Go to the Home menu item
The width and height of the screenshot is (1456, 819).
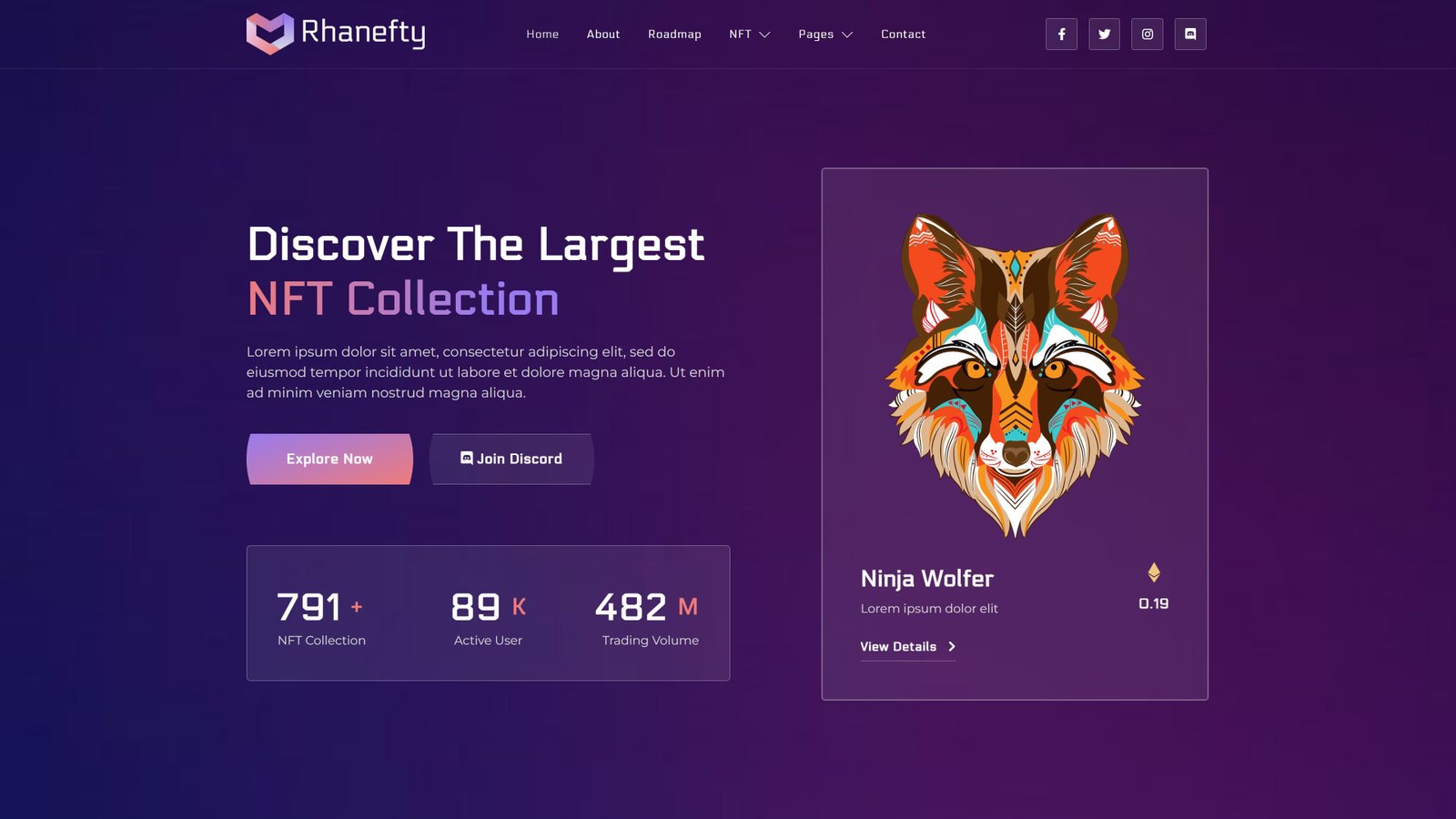coord(542,34)
